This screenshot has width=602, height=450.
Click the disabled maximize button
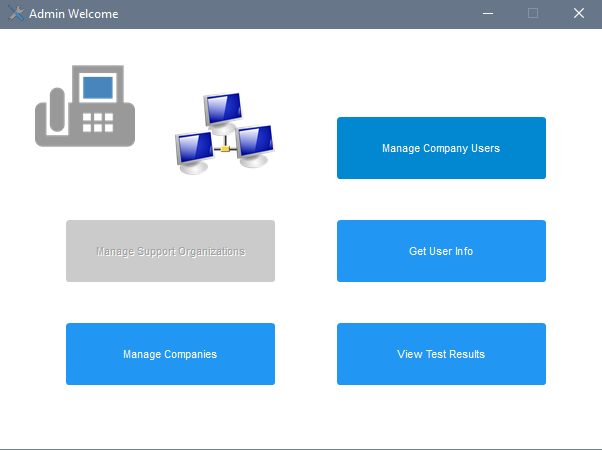coord(533,14)
